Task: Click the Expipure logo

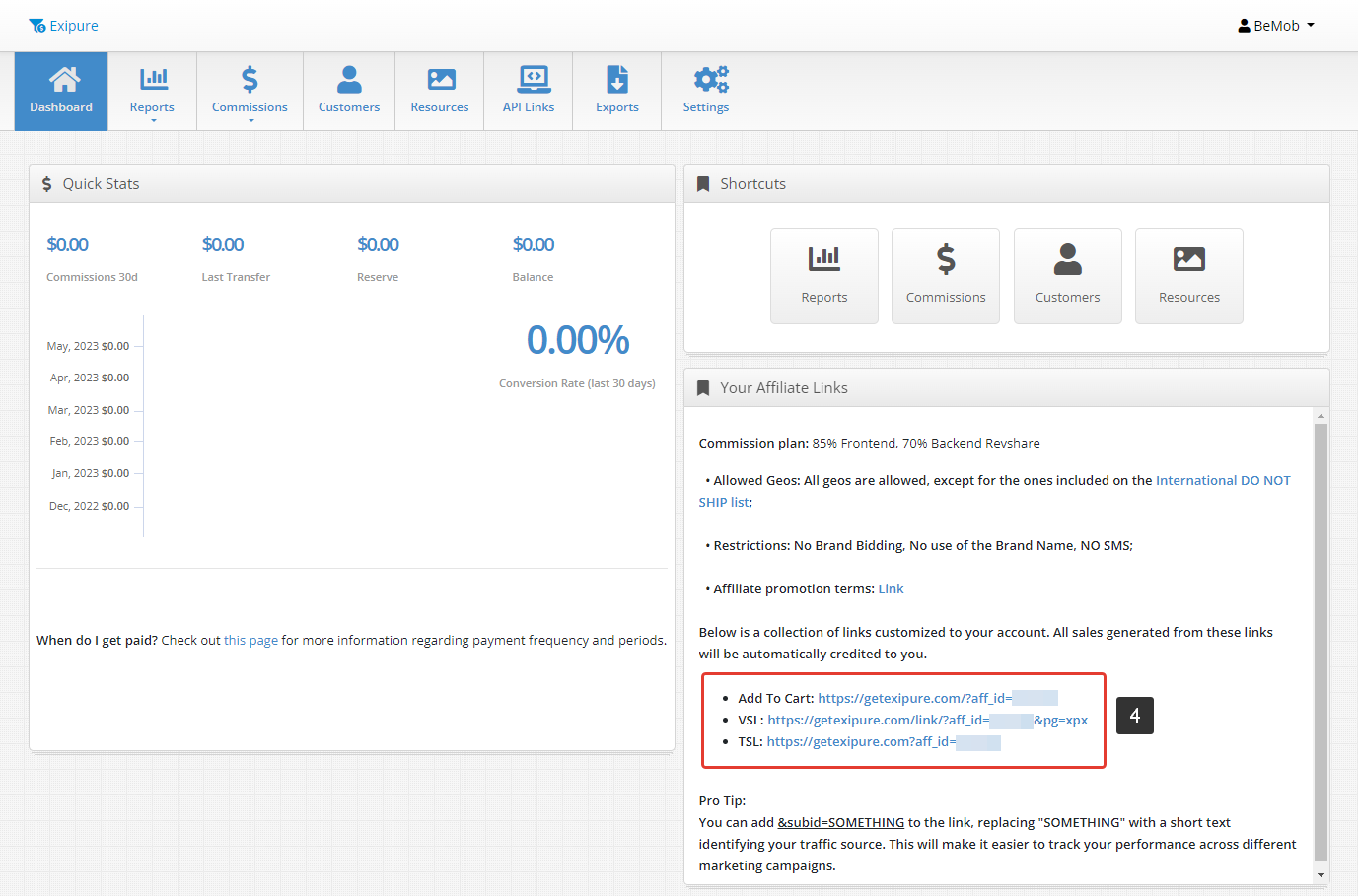Action: pos(64,26)
